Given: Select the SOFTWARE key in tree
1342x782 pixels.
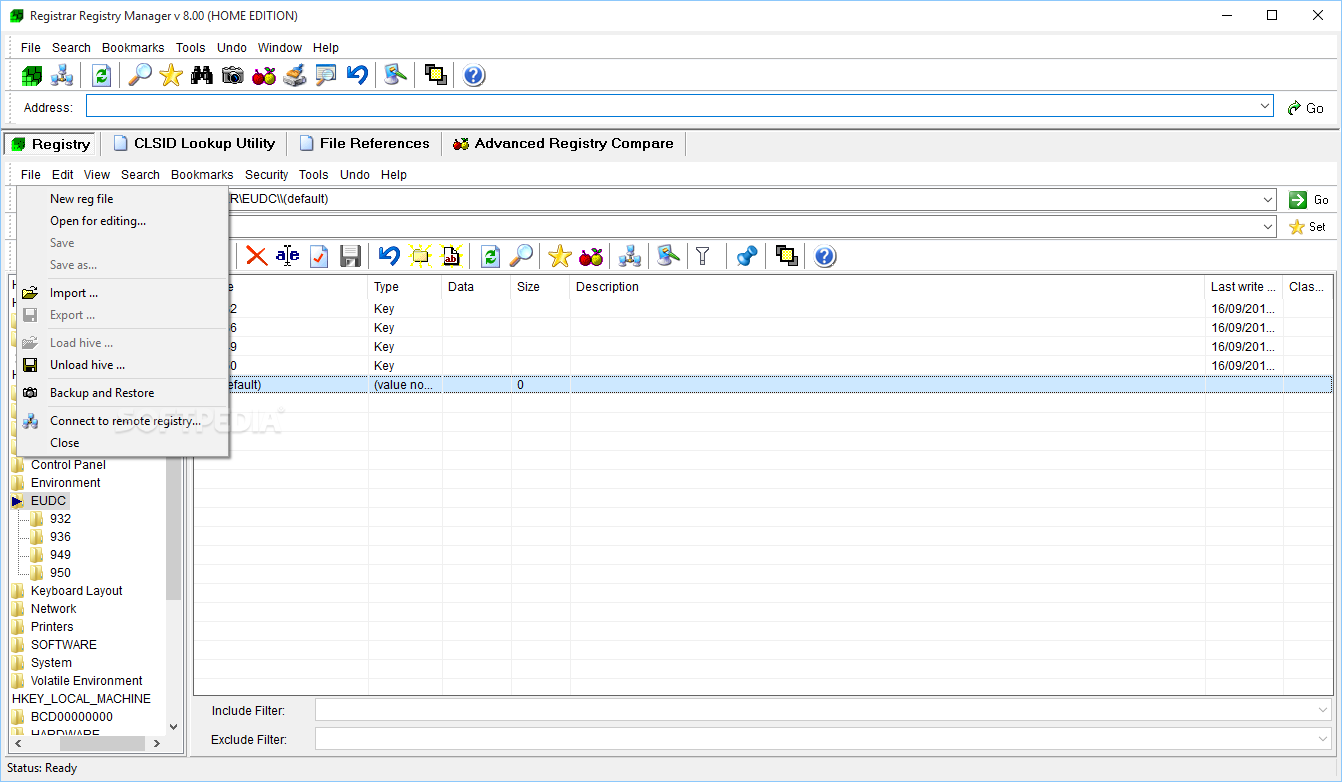Looking at the screenshot, I should tap(64, 645).
